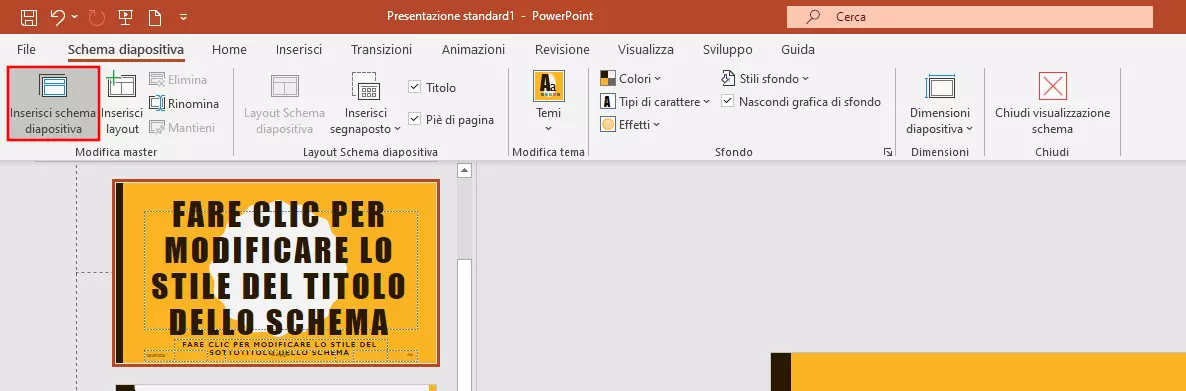Open the File menu
Screen dimensions: 1186x391
click(x=26, y=49)
